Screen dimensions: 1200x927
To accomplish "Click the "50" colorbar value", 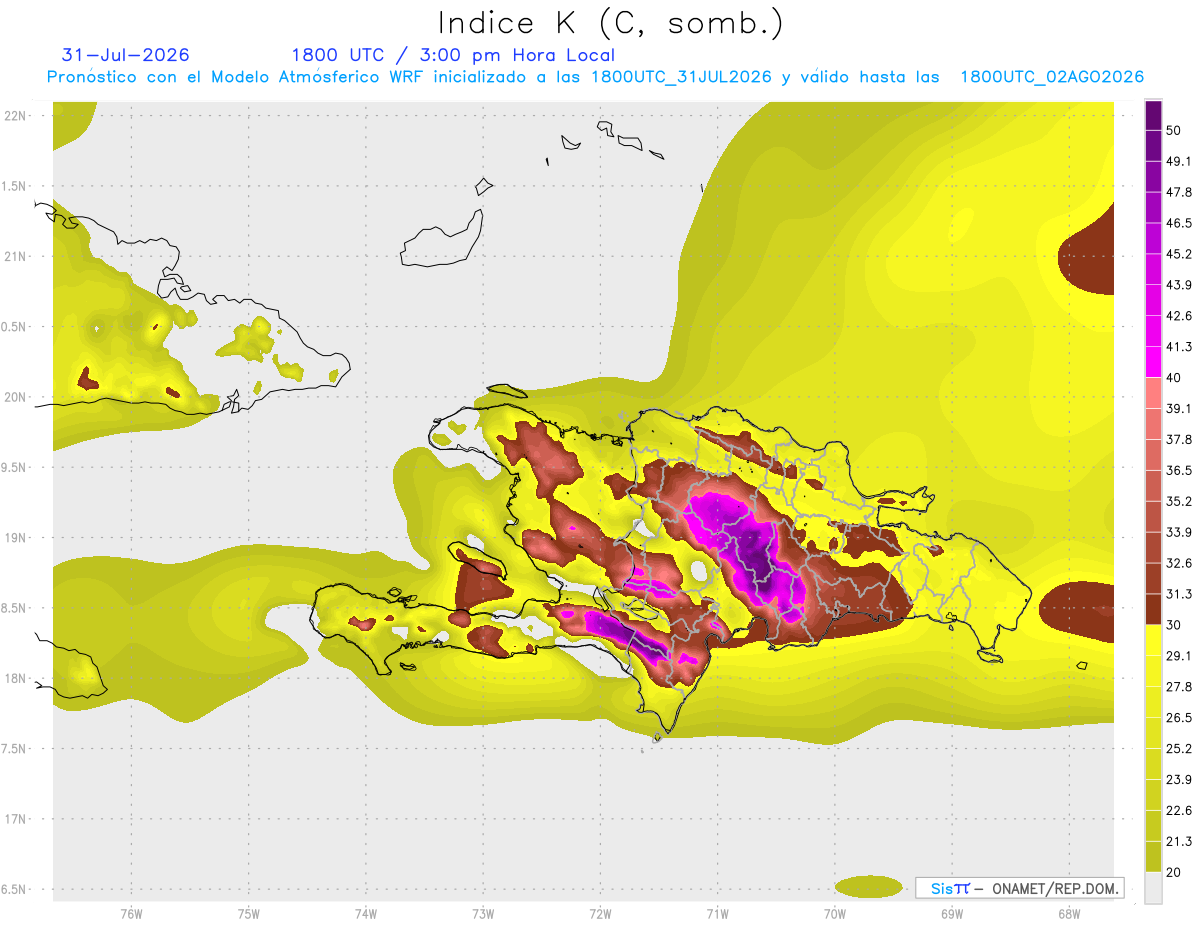I will [x=1175, y=130].
